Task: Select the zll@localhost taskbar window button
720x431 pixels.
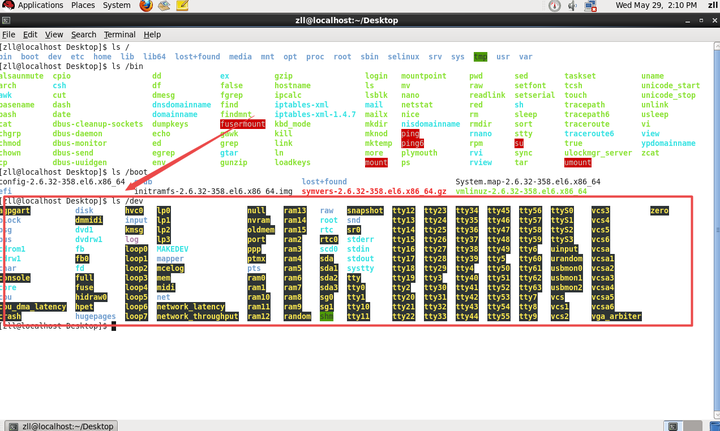Action: tap(62, 423)
